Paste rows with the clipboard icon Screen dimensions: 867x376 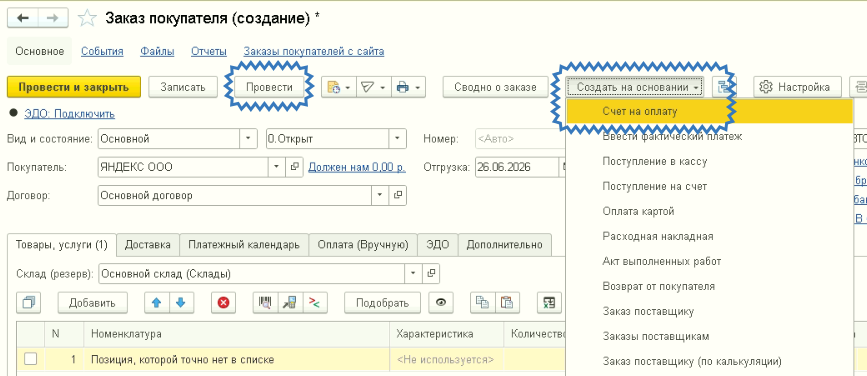tap(507, 302)
